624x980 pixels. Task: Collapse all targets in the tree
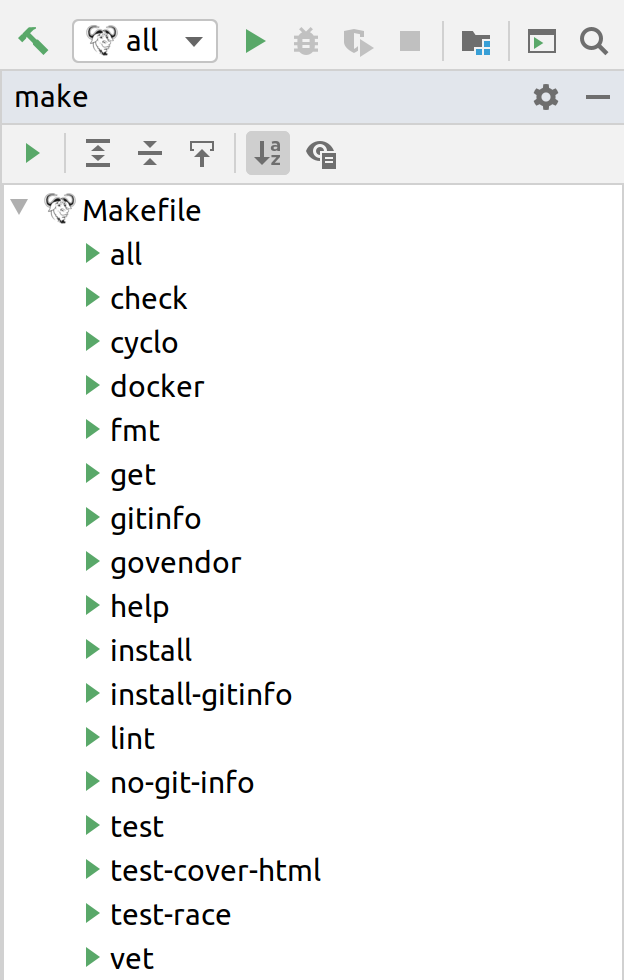[150, 153]
